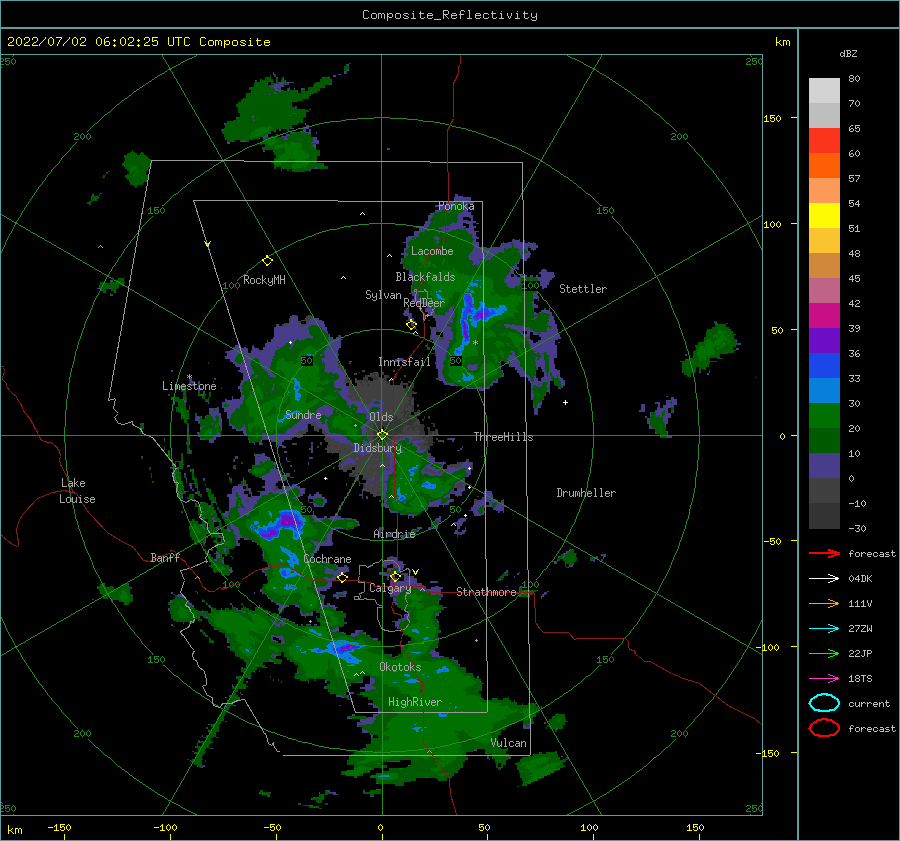This screenshot has height=841, width=900.
Task: Click the Calgary city label
Action: 390,588
